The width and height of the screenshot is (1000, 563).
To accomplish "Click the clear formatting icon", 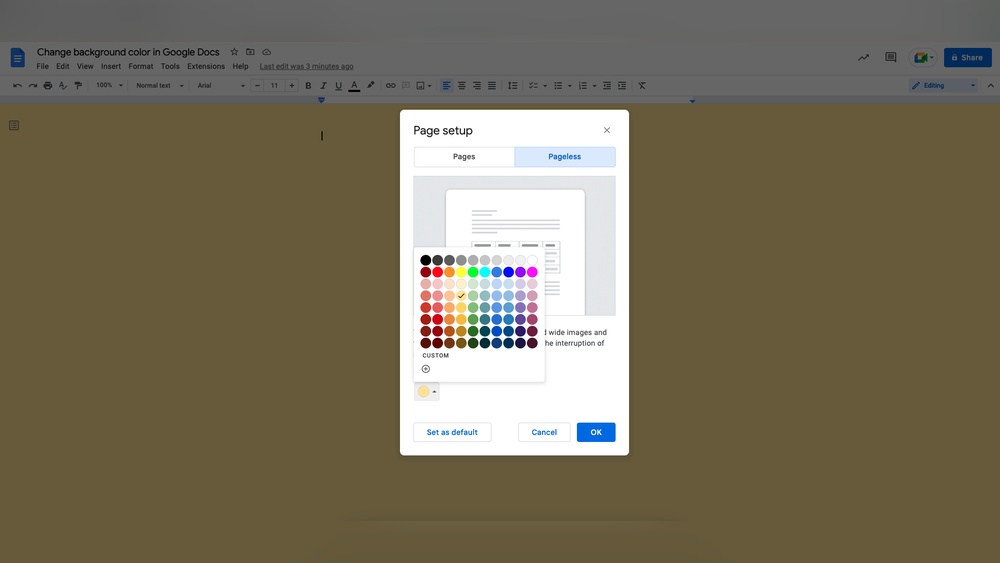I will pyautogui.click(x=642, y=85).
